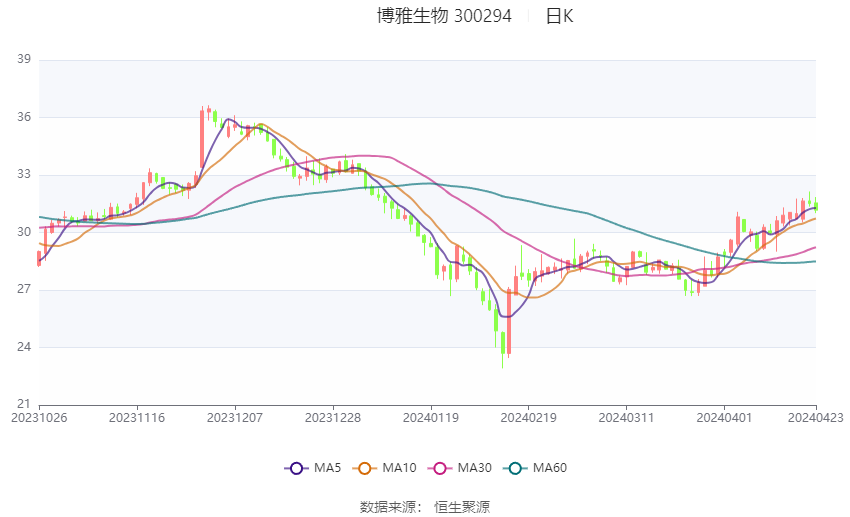Toggle the MA10 legend circle icon
Viewport: 850px width, 517px height.
click(x=364, y=468)
